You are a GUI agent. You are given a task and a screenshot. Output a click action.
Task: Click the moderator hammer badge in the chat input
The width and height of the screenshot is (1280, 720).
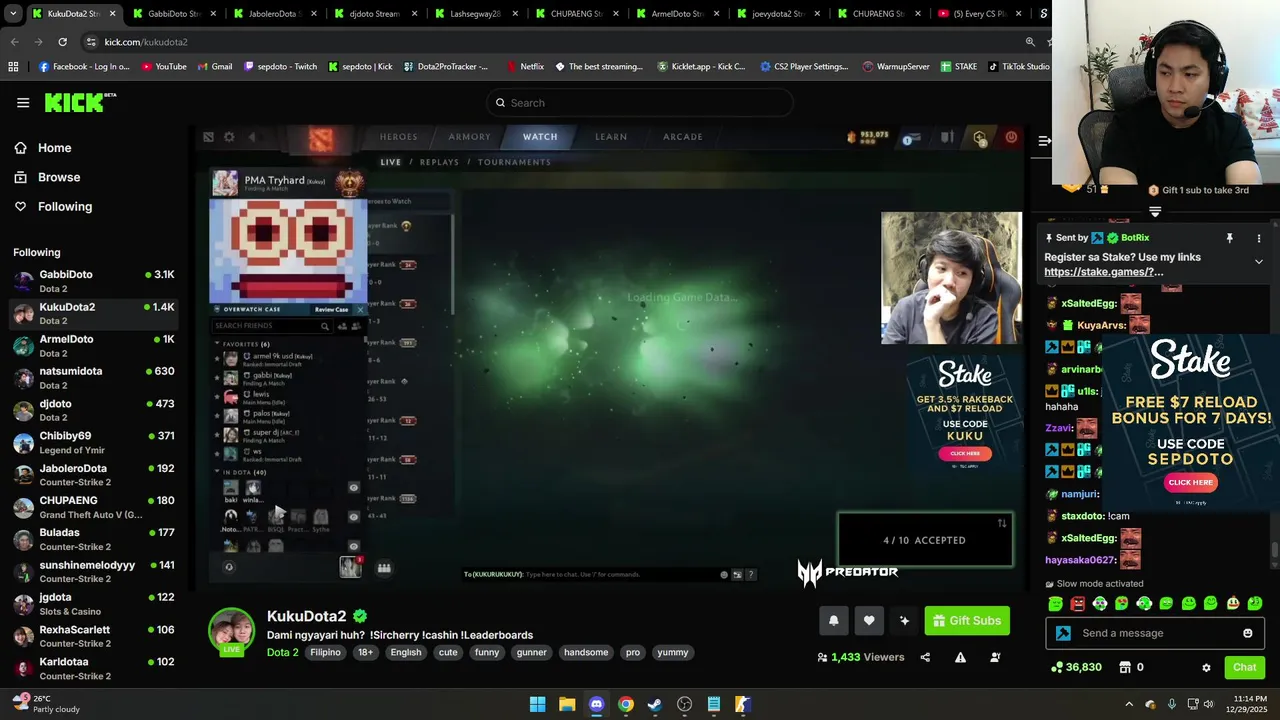pyautogui.click(x=1063, y=633)
